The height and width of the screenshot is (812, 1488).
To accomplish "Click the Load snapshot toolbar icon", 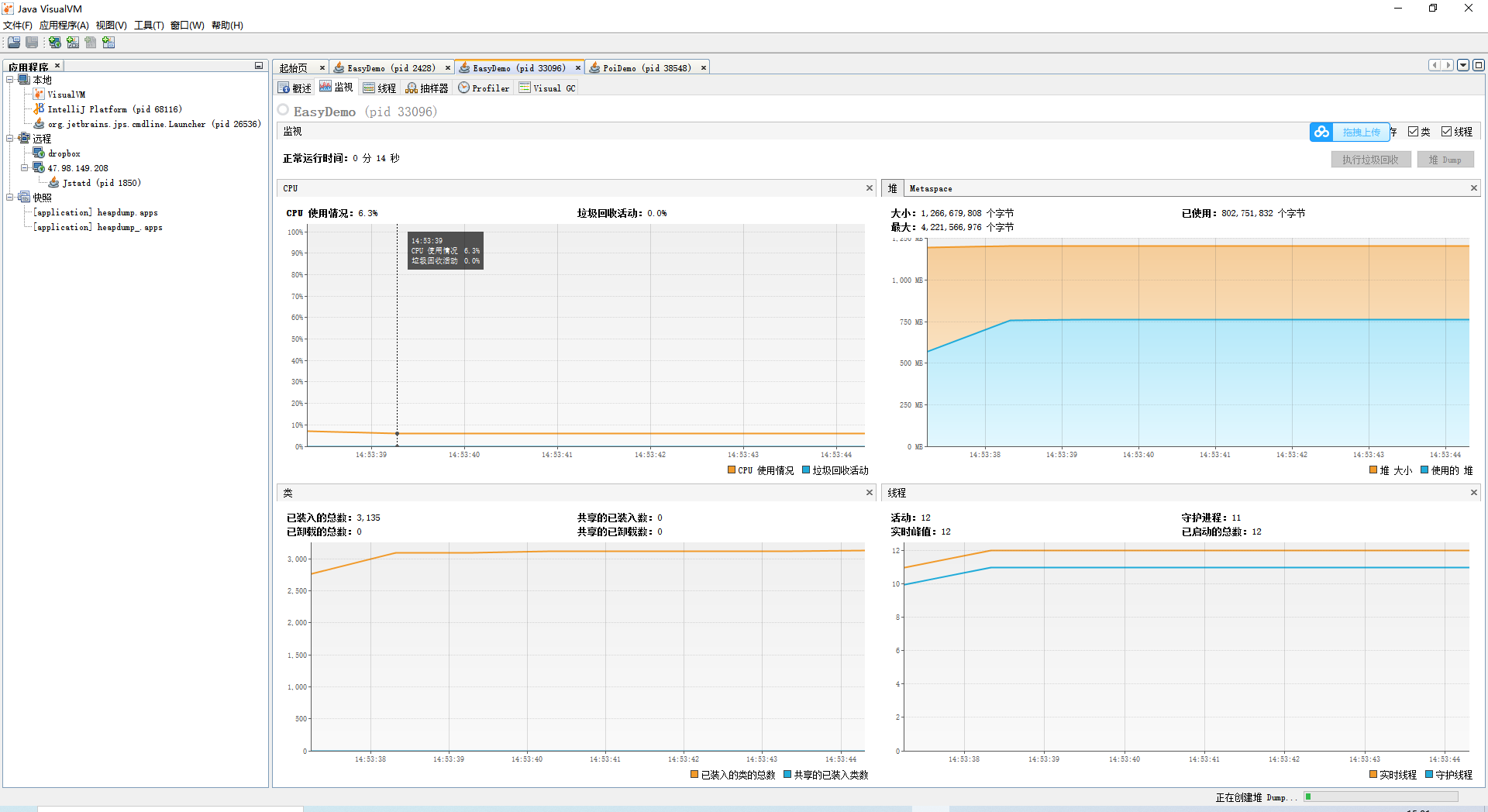I will click(14, 43).
